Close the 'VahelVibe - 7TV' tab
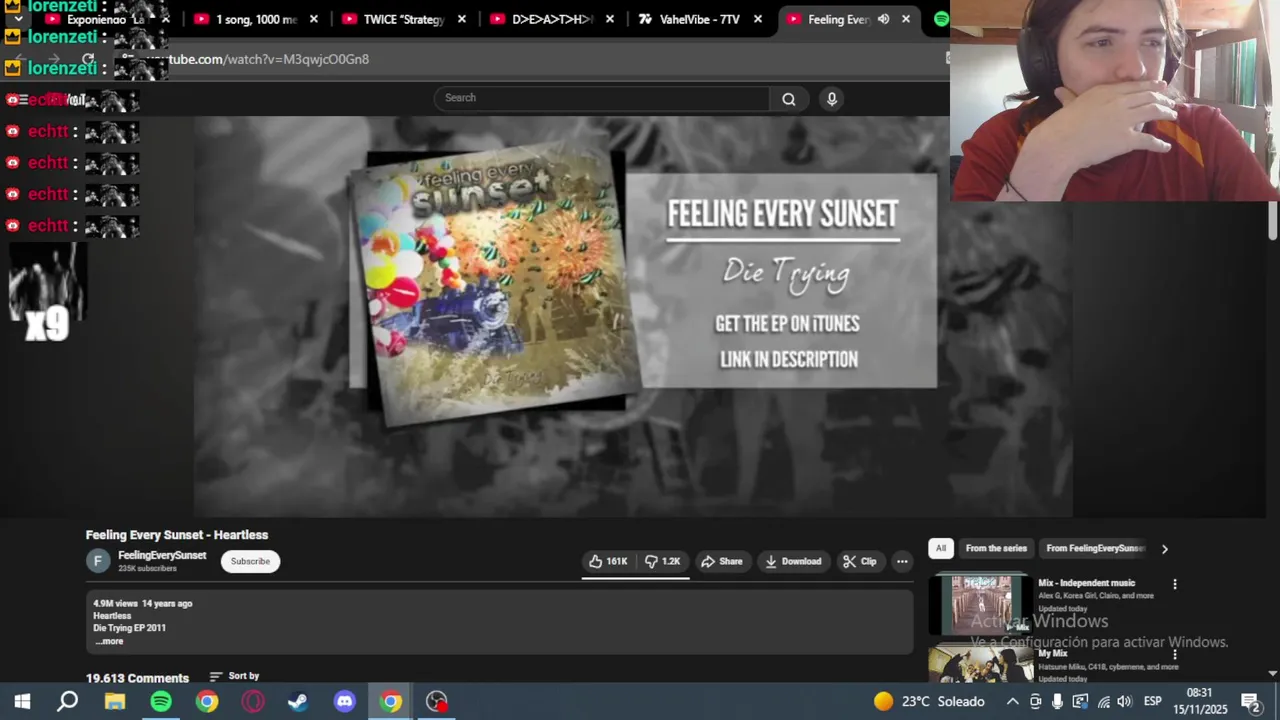The image size is (1280, 720). [758, 19]
